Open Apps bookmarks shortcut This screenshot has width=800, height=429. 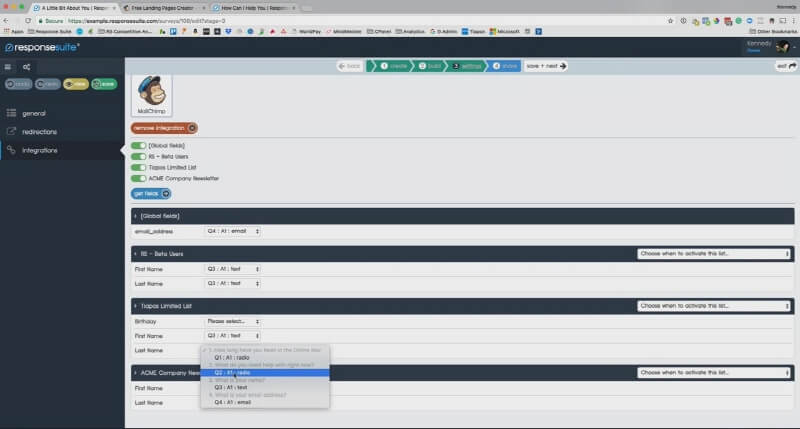point(13,32)
